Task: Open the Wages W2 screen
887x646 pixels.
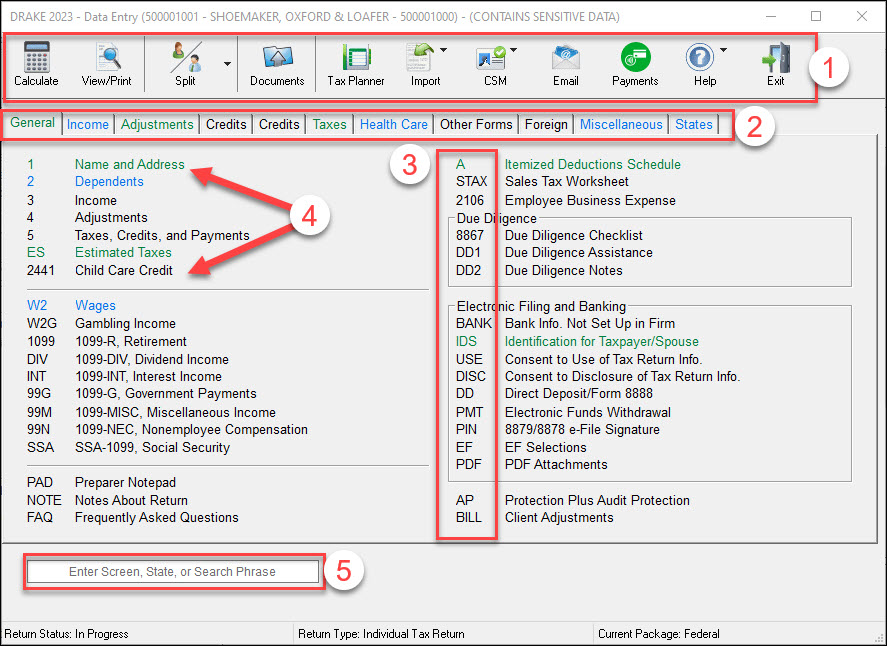Action: 95,305
